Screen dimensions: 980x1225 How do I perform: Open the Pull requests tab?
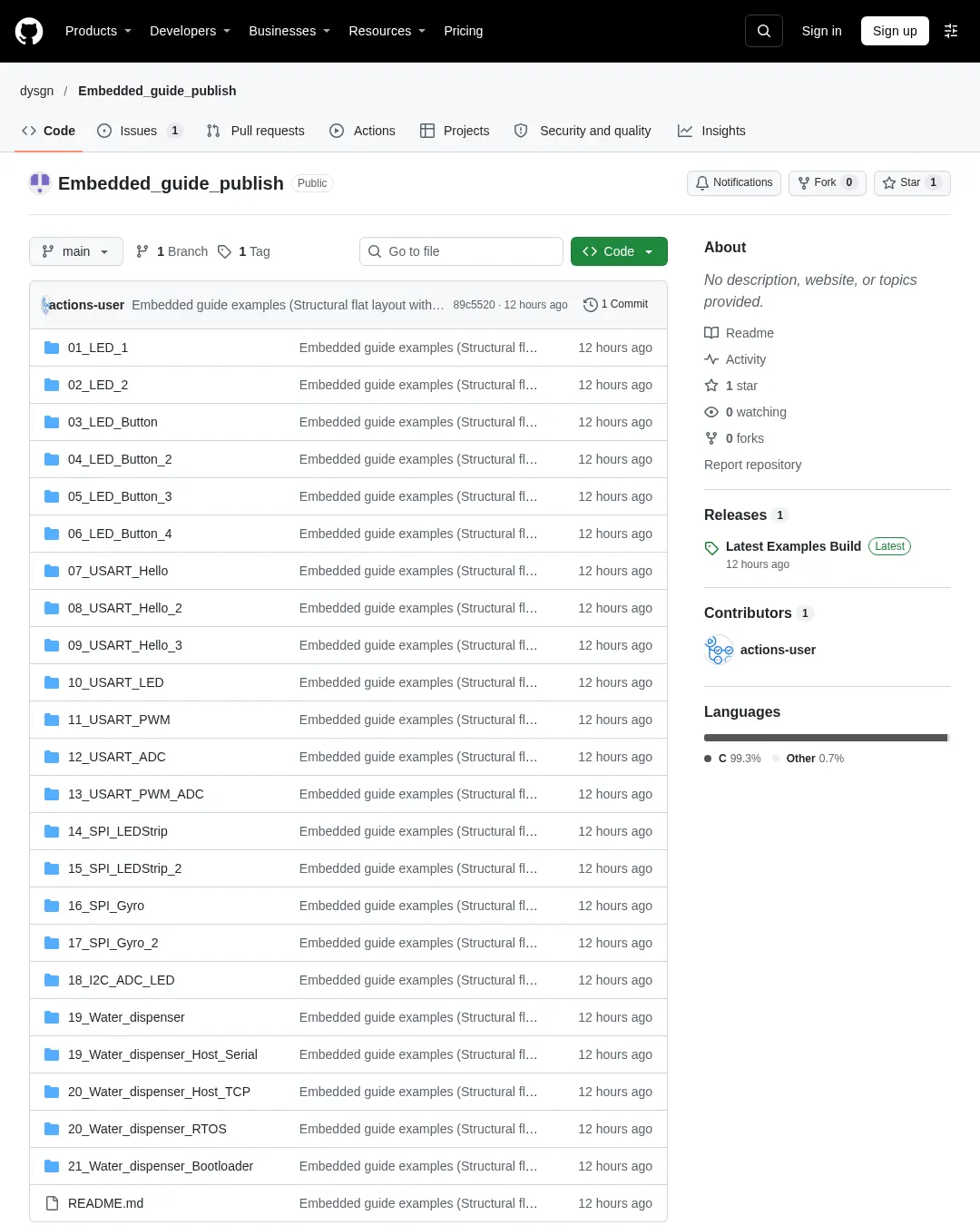(x=256, y=131)
